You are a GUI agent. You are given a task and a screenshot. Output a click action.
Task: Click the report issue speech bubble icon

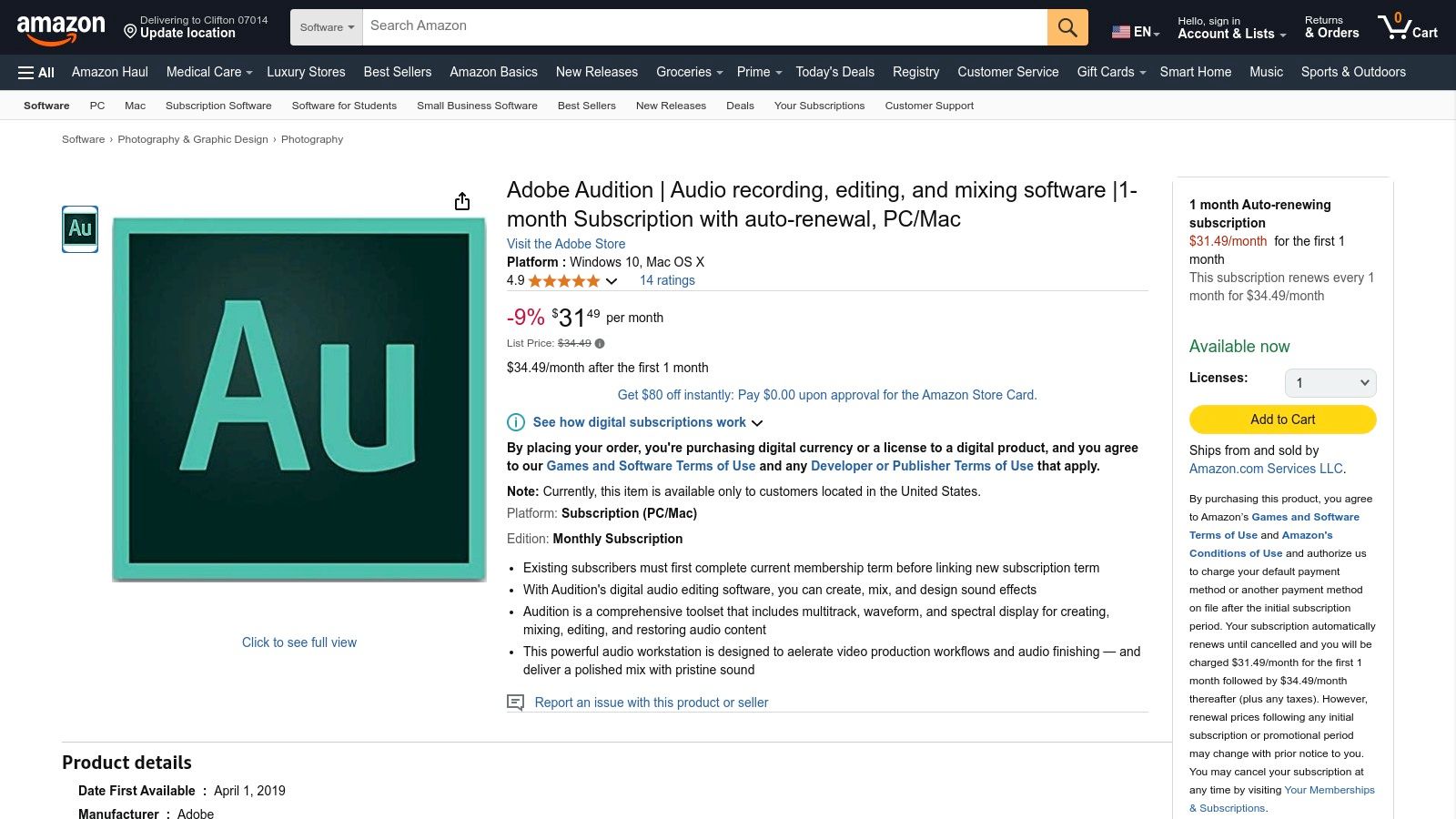coord(515,703)
